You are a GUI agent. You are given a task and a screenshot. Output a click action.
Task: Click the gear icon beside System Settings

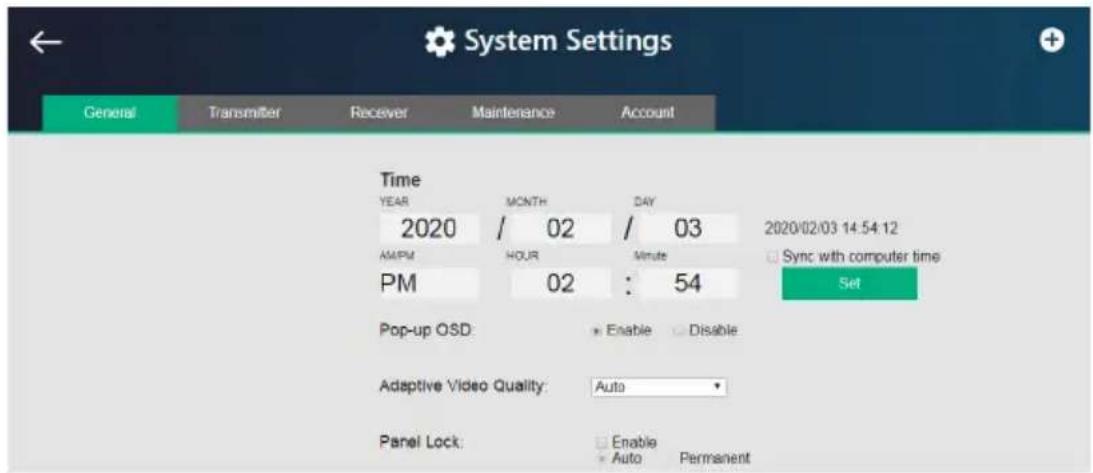tap(439, 42)
